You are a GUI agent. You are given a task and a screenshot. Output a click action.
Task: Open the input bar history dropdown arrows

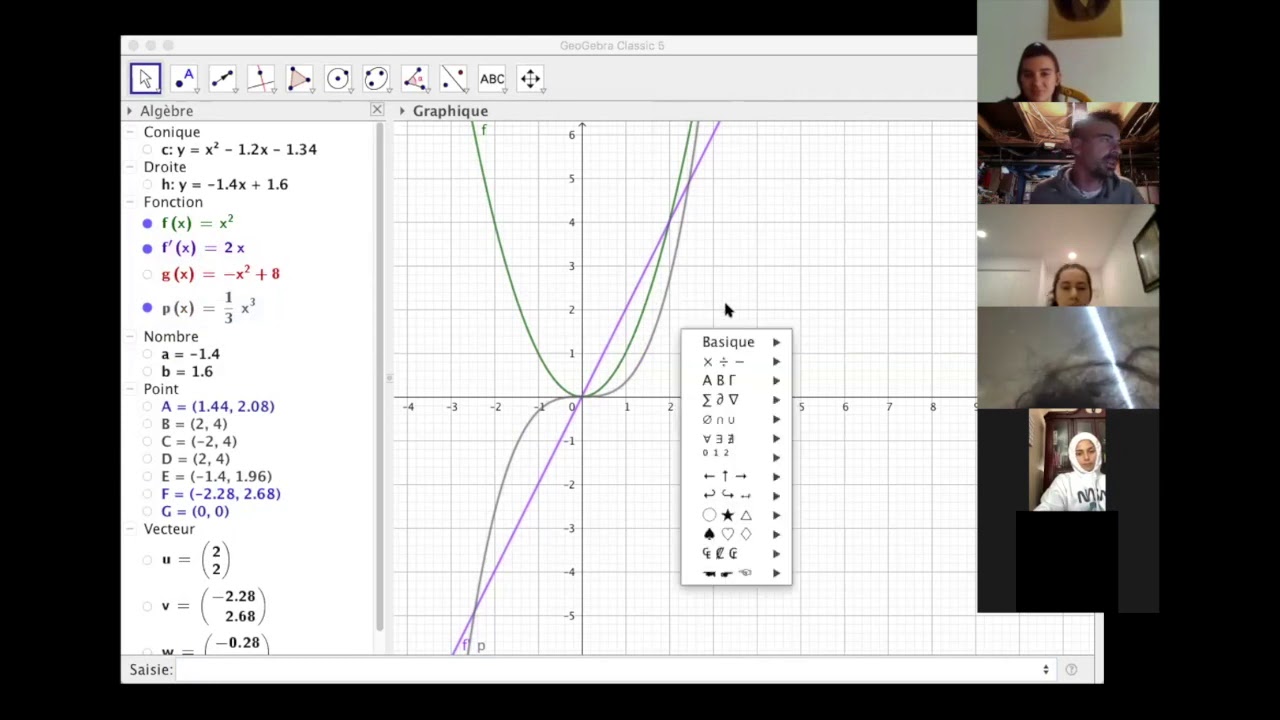click(1046, 670)
